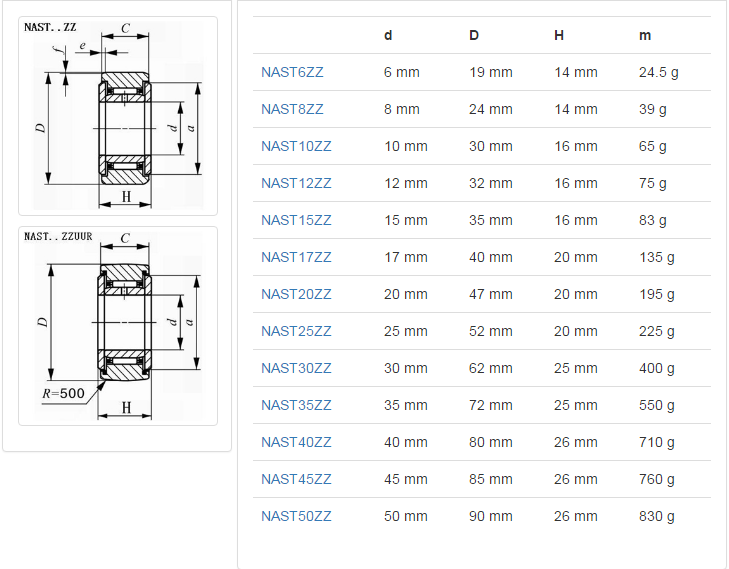Click the NAST10ZZ product link
The height and width of the screenshot is (569, 729).
pos(296,146)
